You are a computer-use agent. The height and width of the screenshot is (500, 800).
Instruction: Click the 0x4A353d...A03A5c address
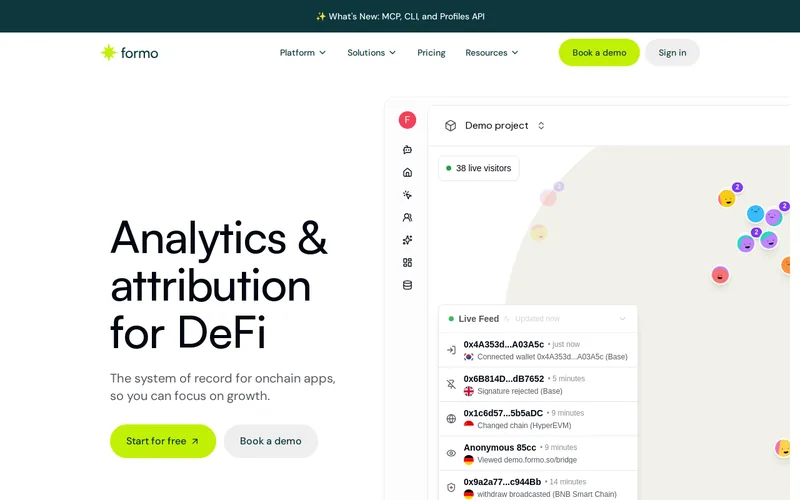pyautogui.click(x=504, y=344)
